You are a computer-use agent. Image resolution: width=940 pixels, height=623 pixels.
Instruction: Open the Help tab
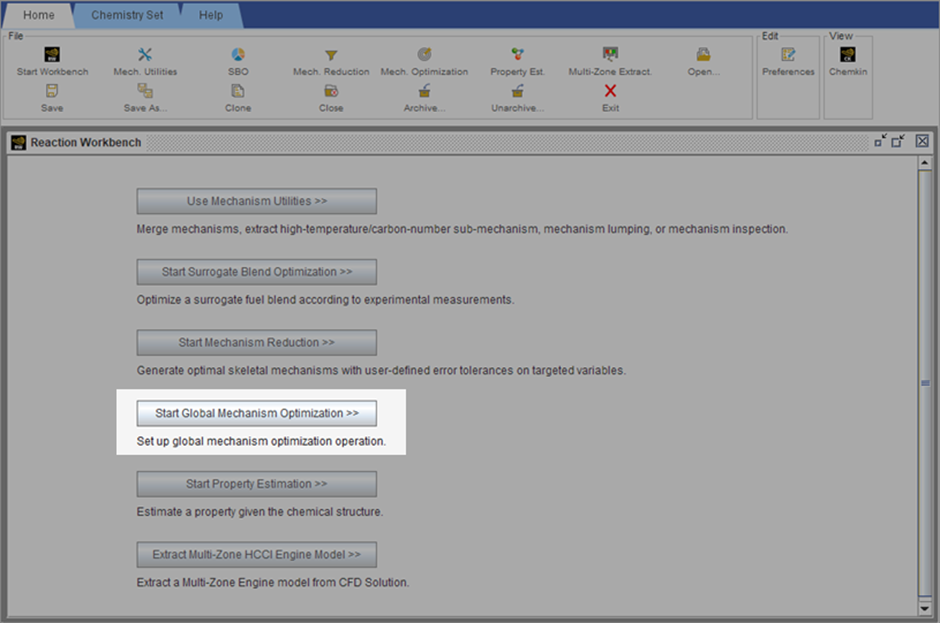(211, 15)
